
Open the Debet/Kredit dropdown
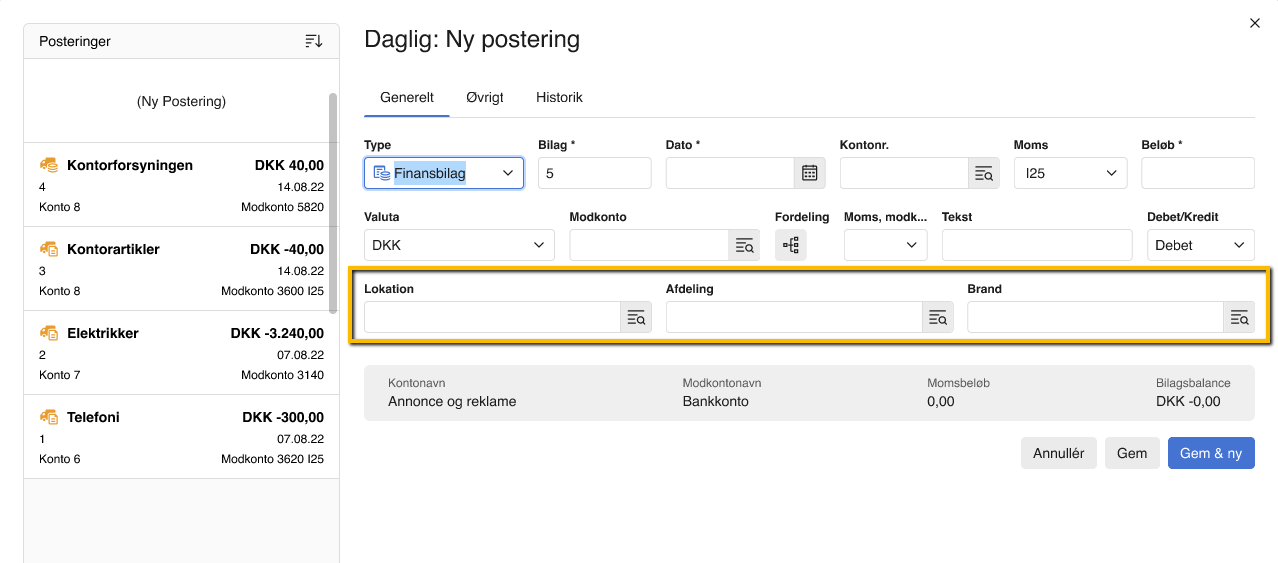tap(1201, 245)
